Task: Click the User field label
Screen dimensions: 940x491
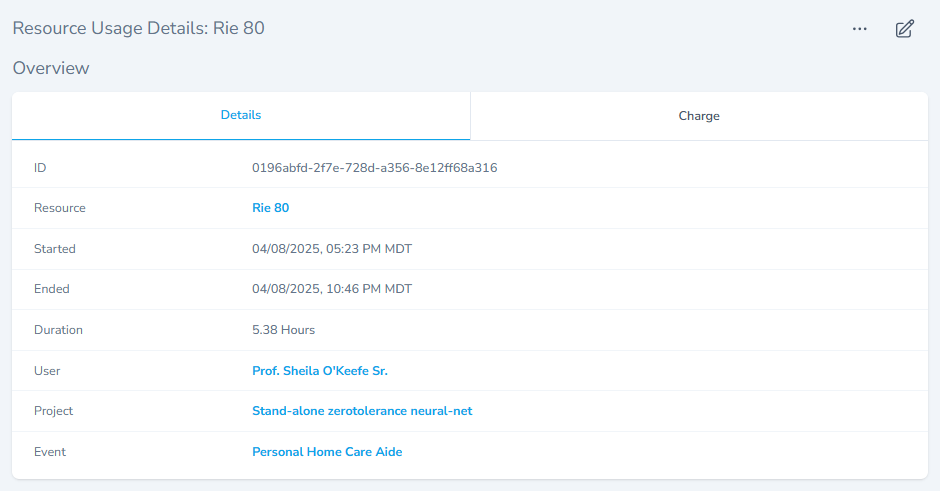Action: (47, 371)
